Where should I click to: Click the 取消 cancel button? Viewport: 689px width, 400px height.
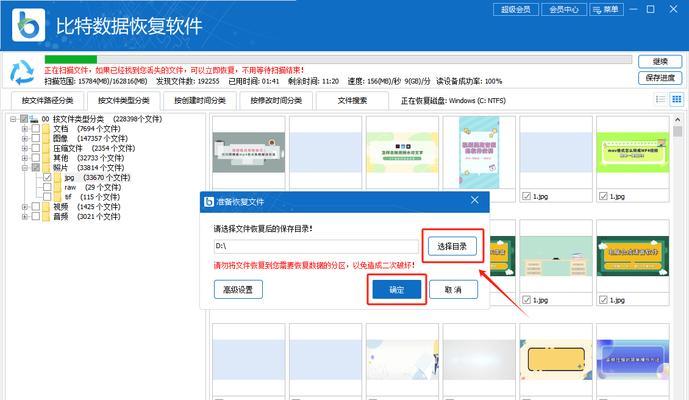pos(453,290)
